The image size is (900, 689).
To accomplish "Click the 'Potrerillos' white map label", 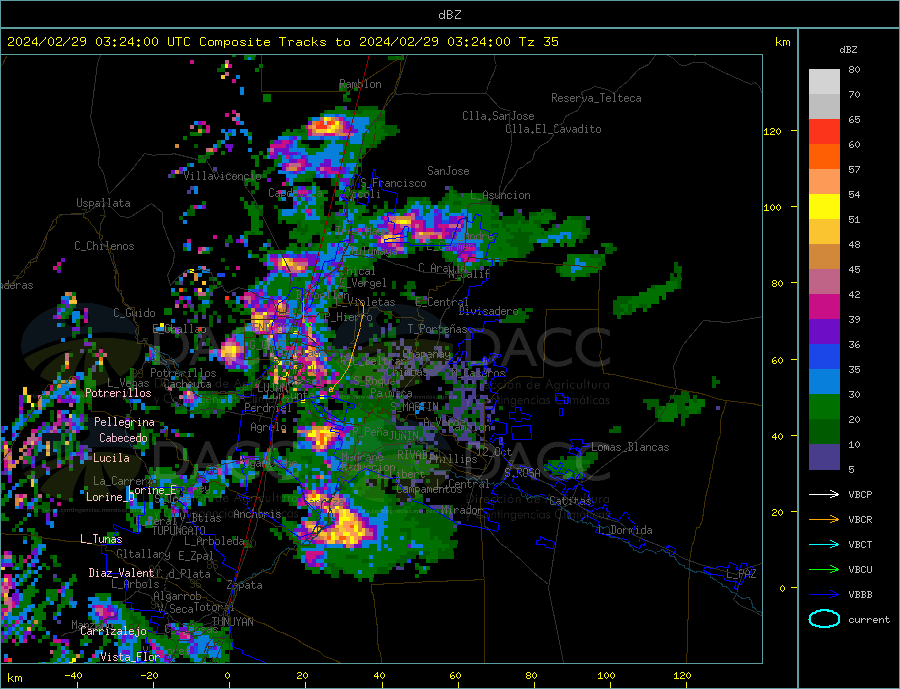I will [118, 393].
